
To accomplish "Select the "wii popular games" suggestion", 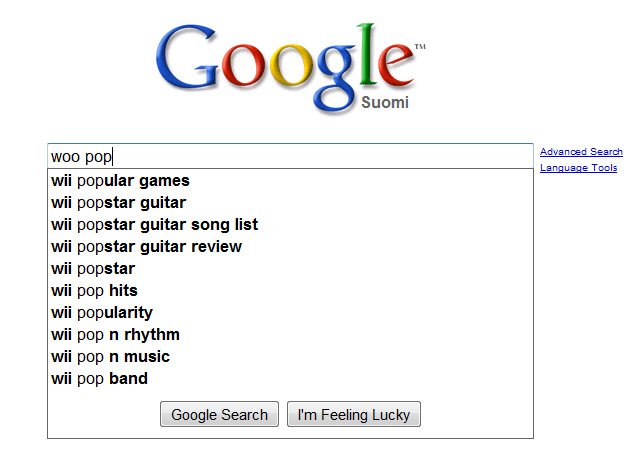I will click(x=120, y=181).
